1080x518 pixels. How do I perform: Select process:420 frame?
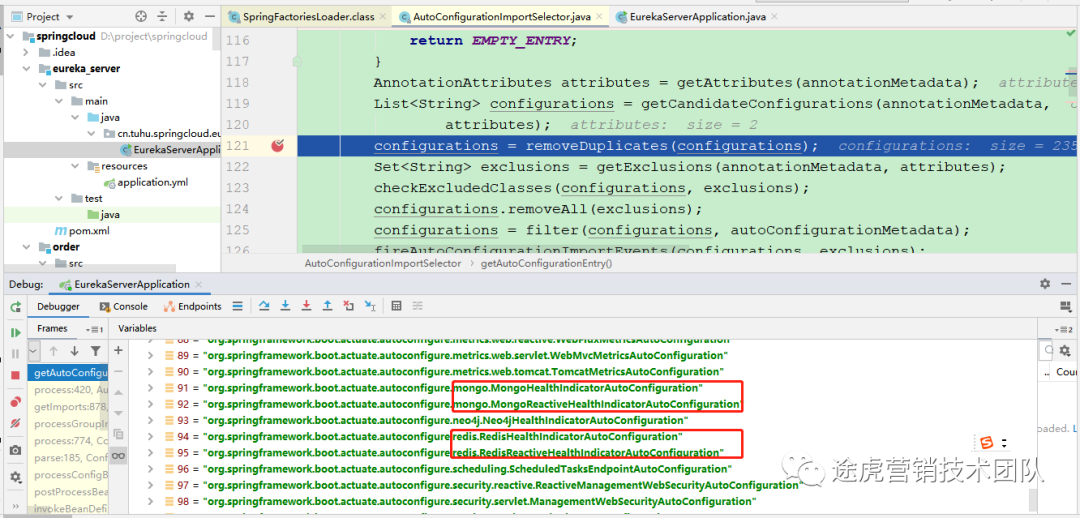click(68, 390)
